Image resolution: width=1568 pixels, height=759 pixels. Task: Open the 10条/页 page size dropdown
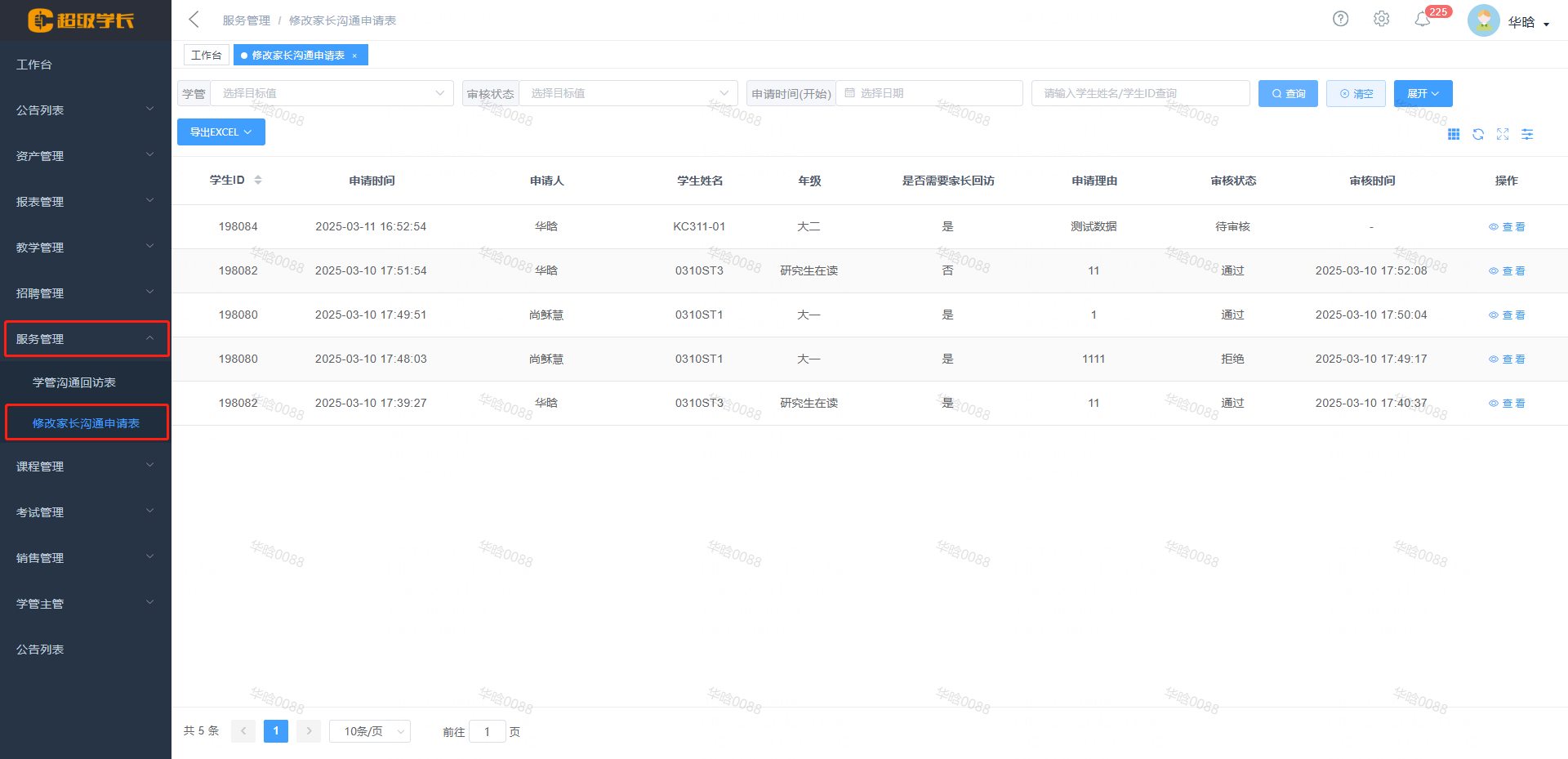pyautogui.click(x=369, y=731)
